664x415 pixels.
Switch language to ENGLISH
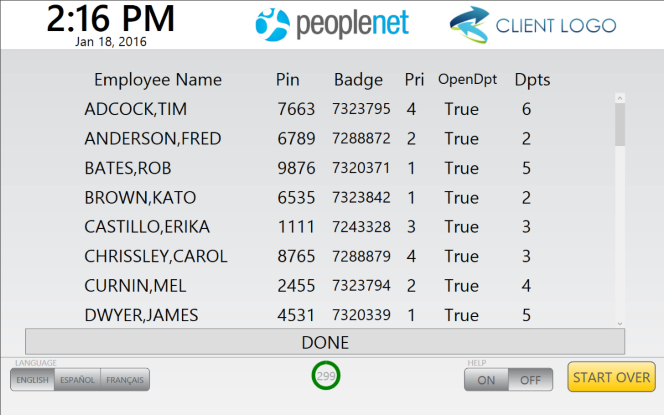point(33,379)
